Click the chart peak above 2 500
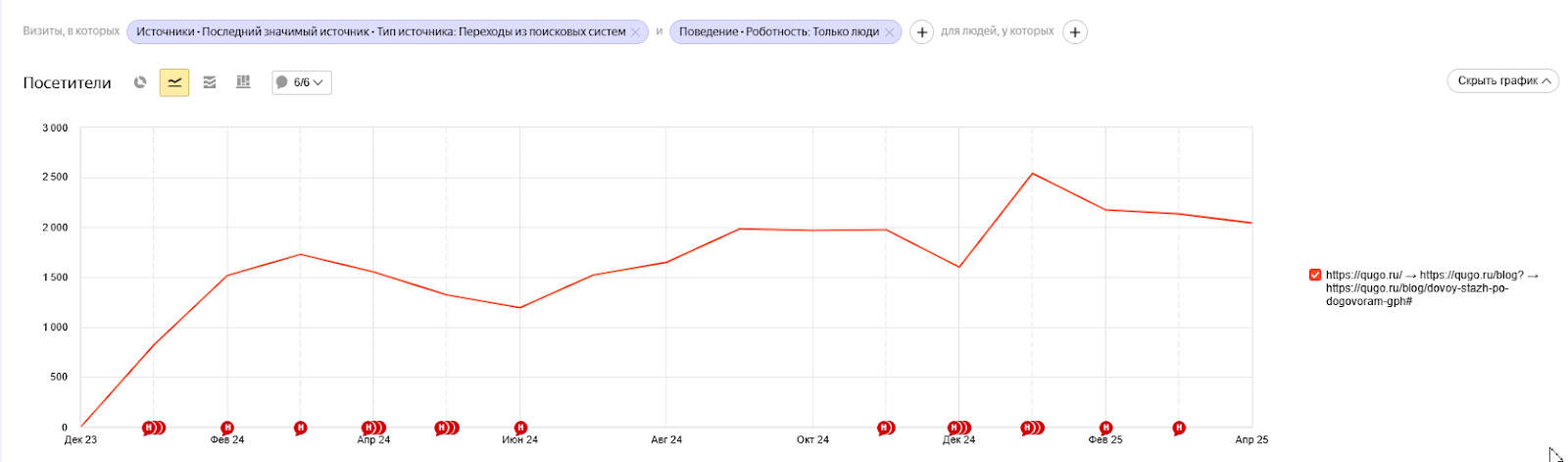The height and width of the screenshot is (462, 1568). pos(1032,174)
